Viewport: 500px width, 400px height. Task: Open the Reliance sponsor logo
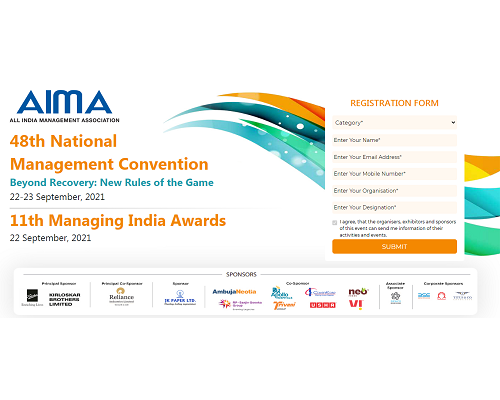[121, 296]
